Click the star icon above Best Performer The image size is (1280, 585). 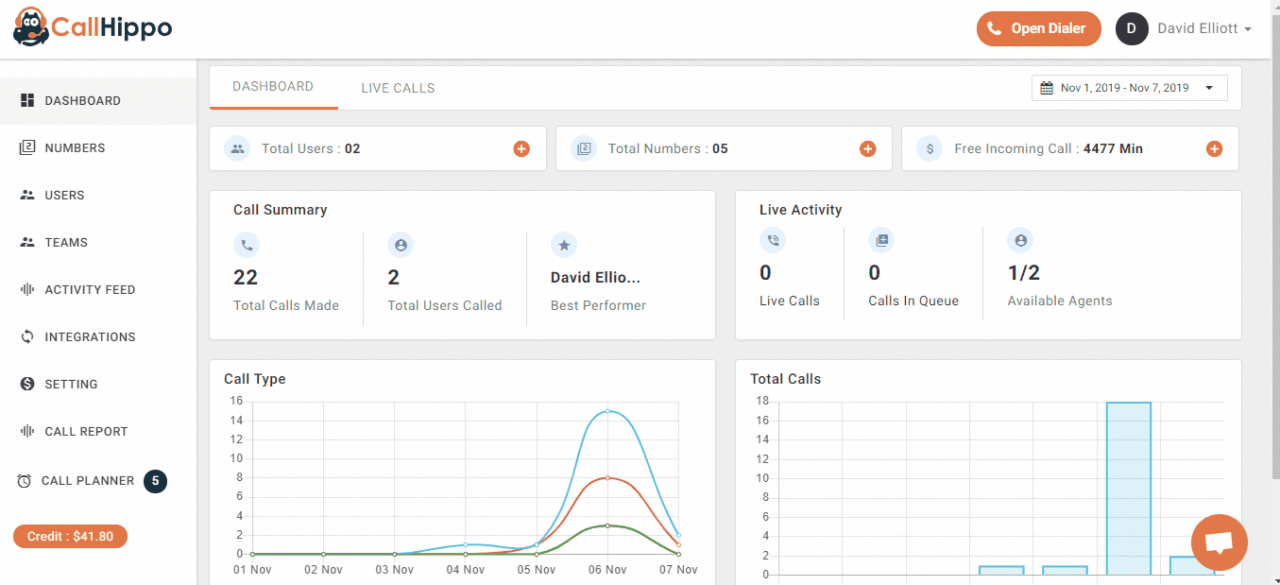click(564, 244)
